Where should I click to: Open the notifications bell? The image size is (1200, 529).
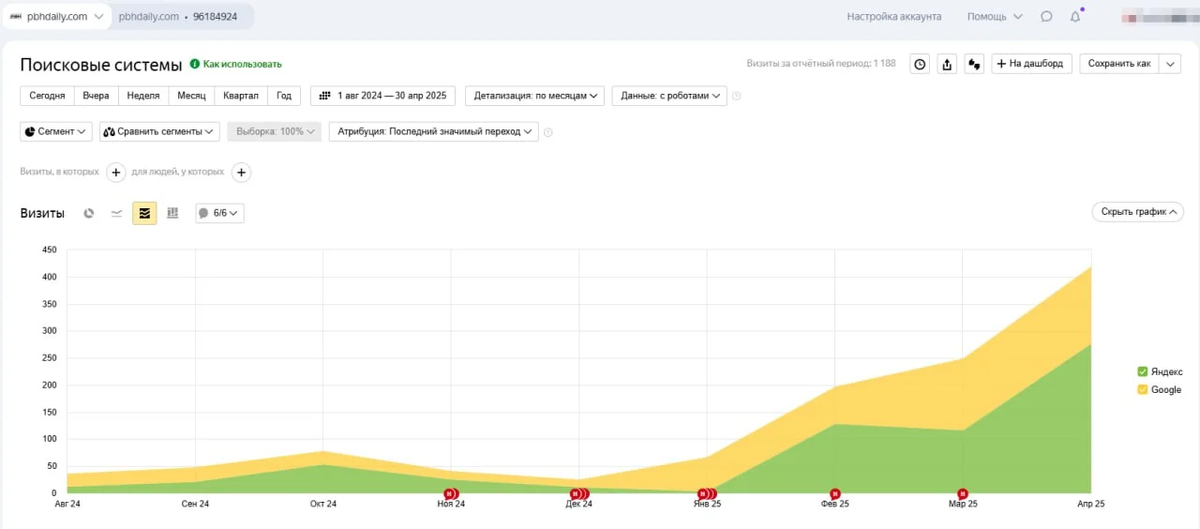pyautogui.click(x=1076, y=17)
